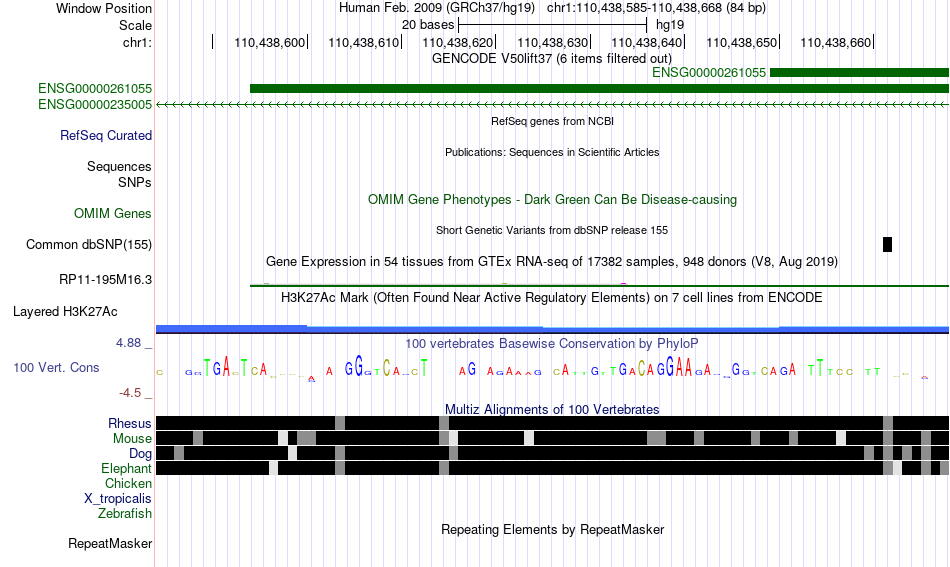Select the long ENSG00000261055 green exon bar
Screen dimensions: 950x567
[599, 88]
